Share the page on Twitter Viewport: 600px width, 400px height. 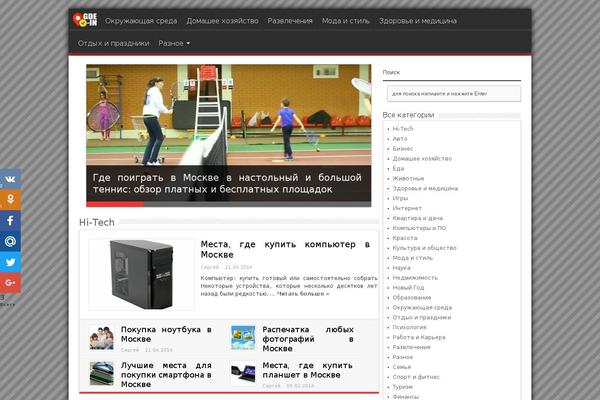pyautogui.click(x=10, y=262)
